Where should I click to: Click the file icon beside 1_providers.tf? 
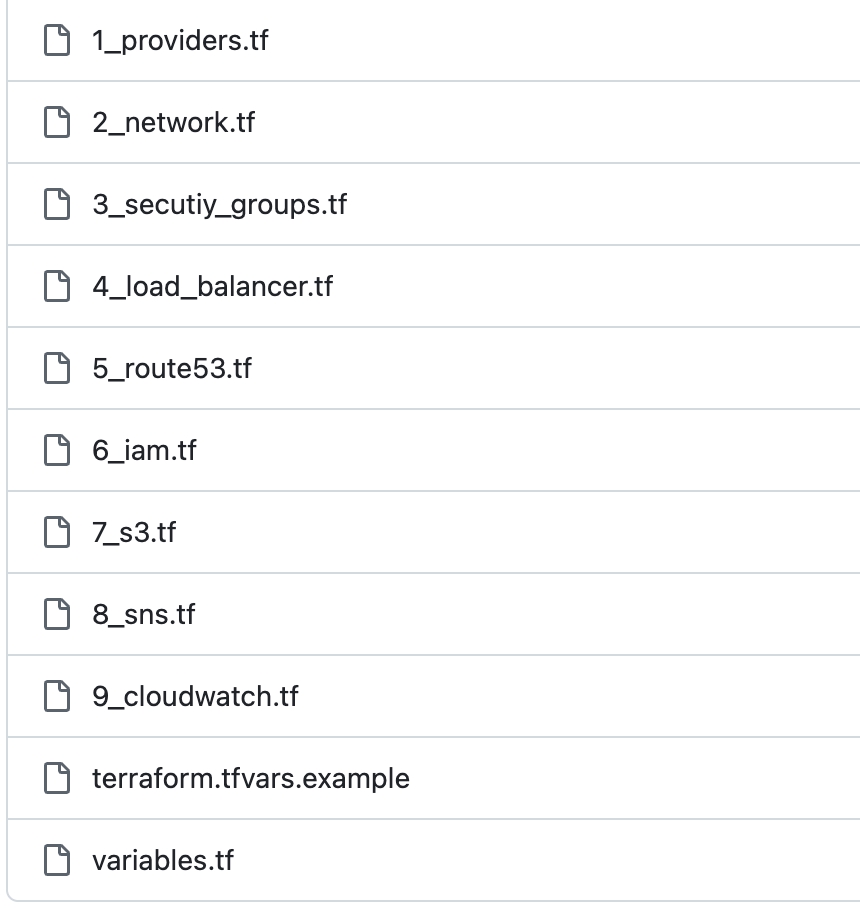57,41
